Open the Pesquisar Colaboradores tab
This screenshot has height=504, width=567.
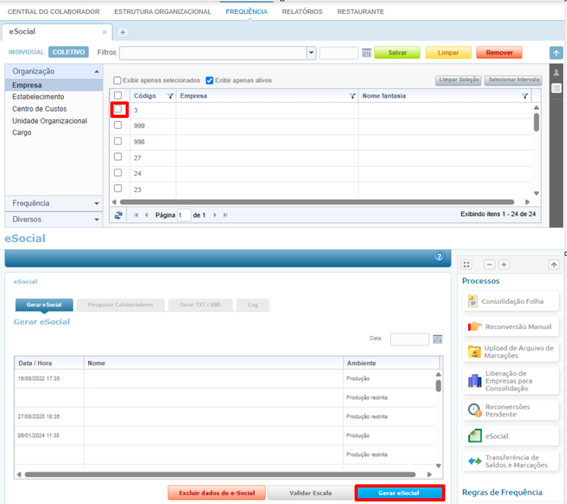click(120, 305)
